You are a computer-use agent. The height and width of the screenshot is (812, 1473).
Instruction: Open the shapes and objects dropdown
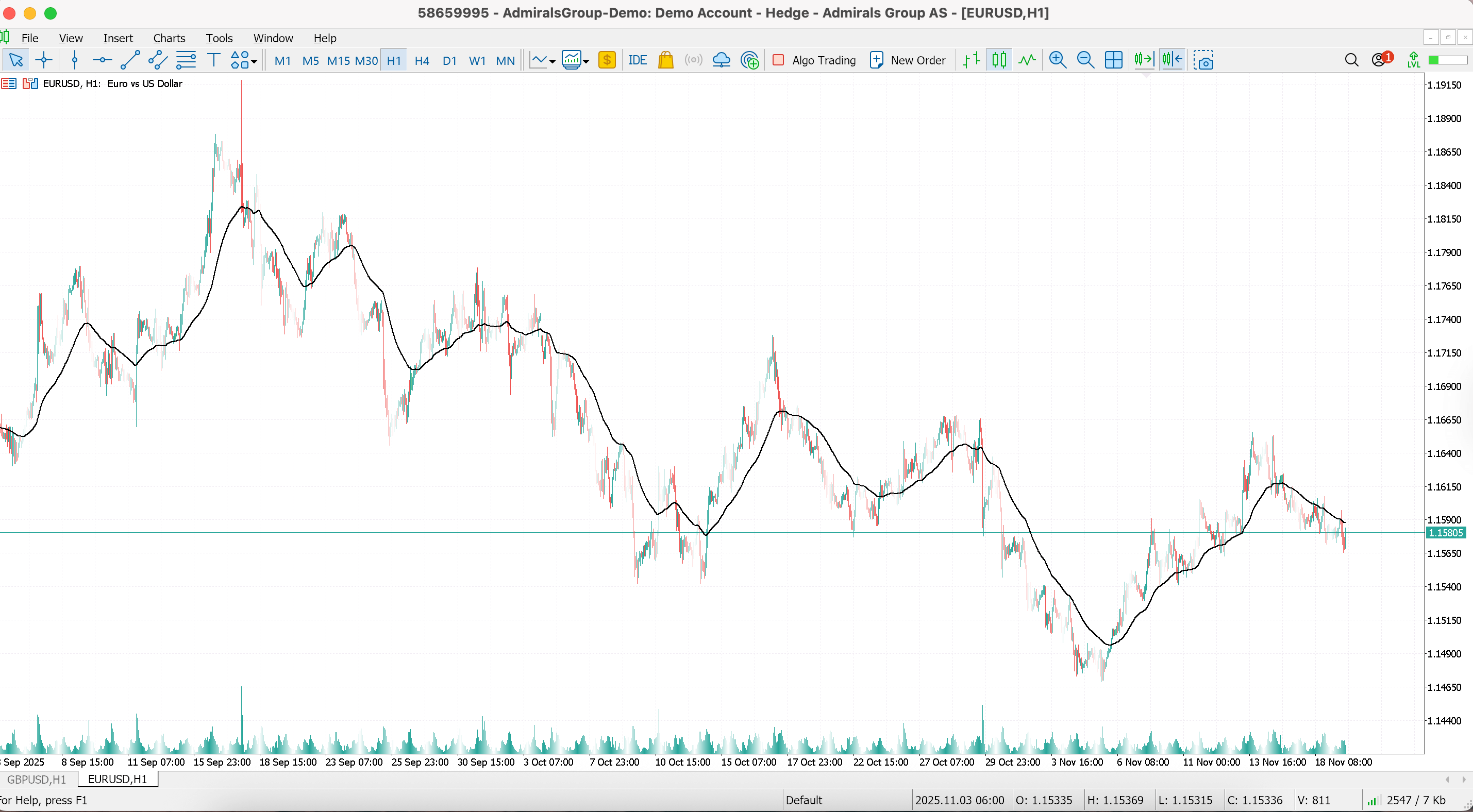point(244,60)
